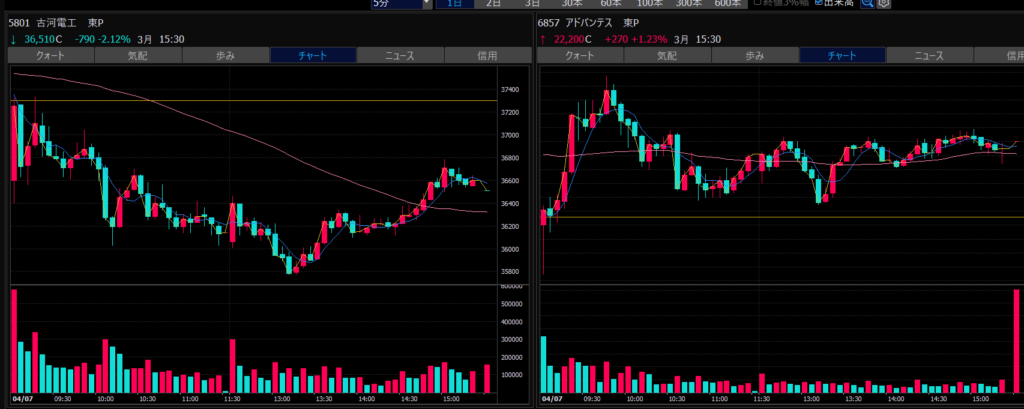The width and height of the screenshot is (1024, 409).
Task: Click the magnifier zoom icon in top toolbar
Action: tap(867, 4)
